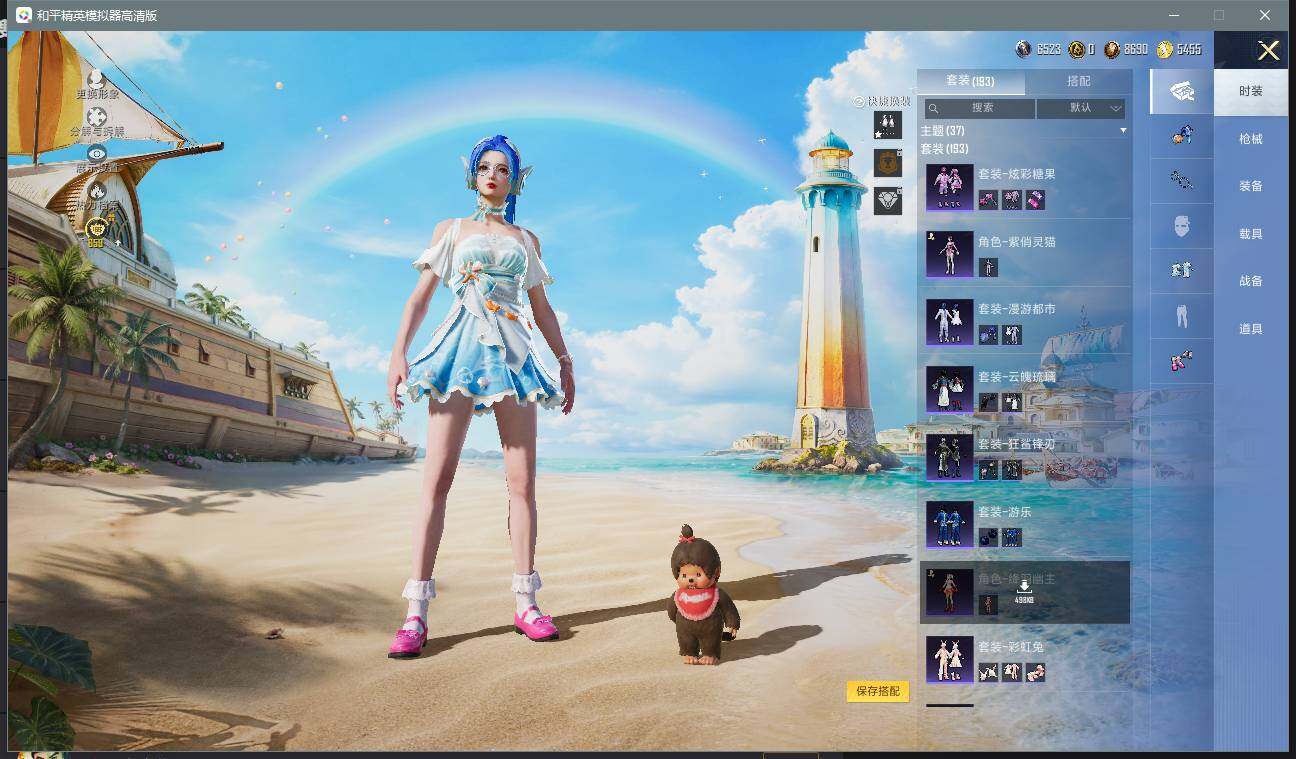This screenshot has width=1296, height=759.
Task: Click the first item icon under 游乐
Action: coord(988,537)
